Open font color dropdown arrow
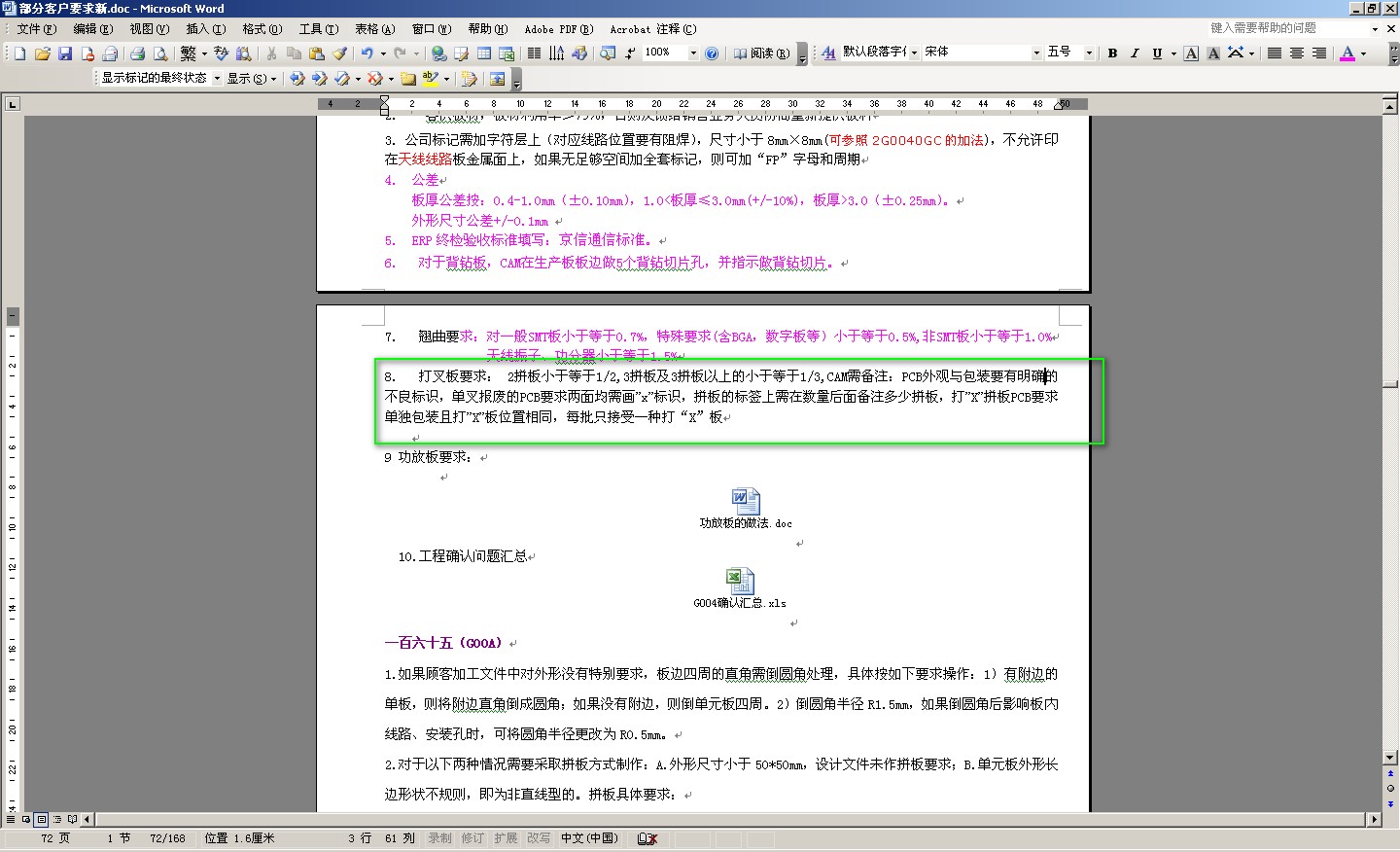This screenshot has height=852, width=1400. (x=1363, y=53)
